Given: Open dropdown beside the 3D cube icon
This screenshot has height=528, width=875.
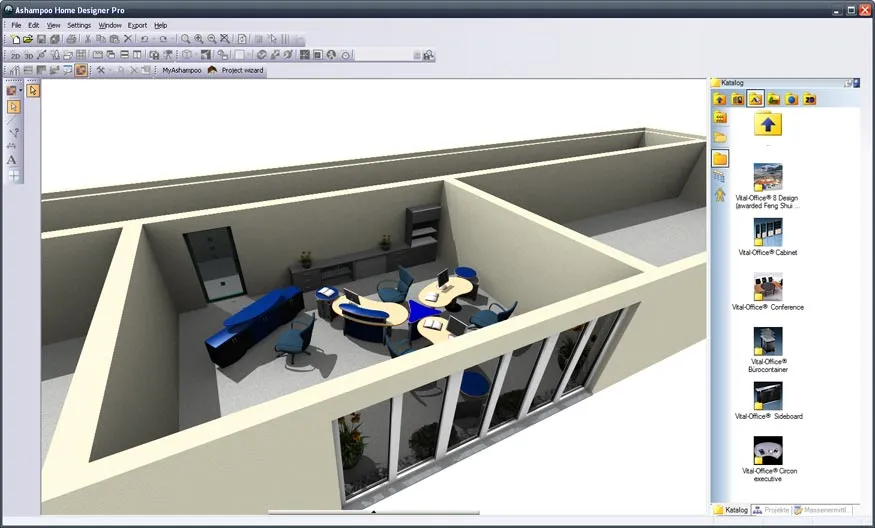Looking at the screenshot, I should (x=196, y=55).
